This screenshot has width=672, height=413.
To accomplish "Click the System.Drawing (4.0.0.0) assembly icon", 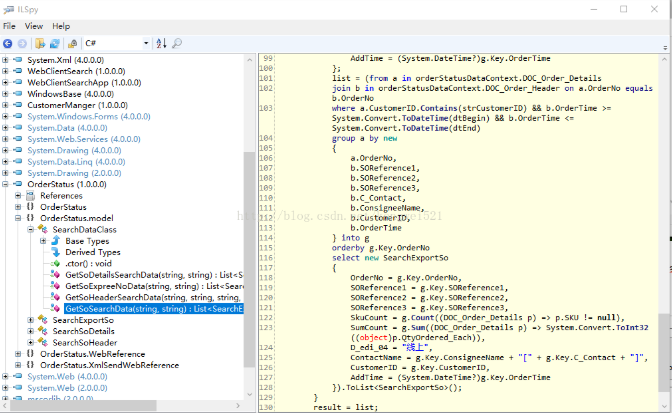I will [18, 150].
